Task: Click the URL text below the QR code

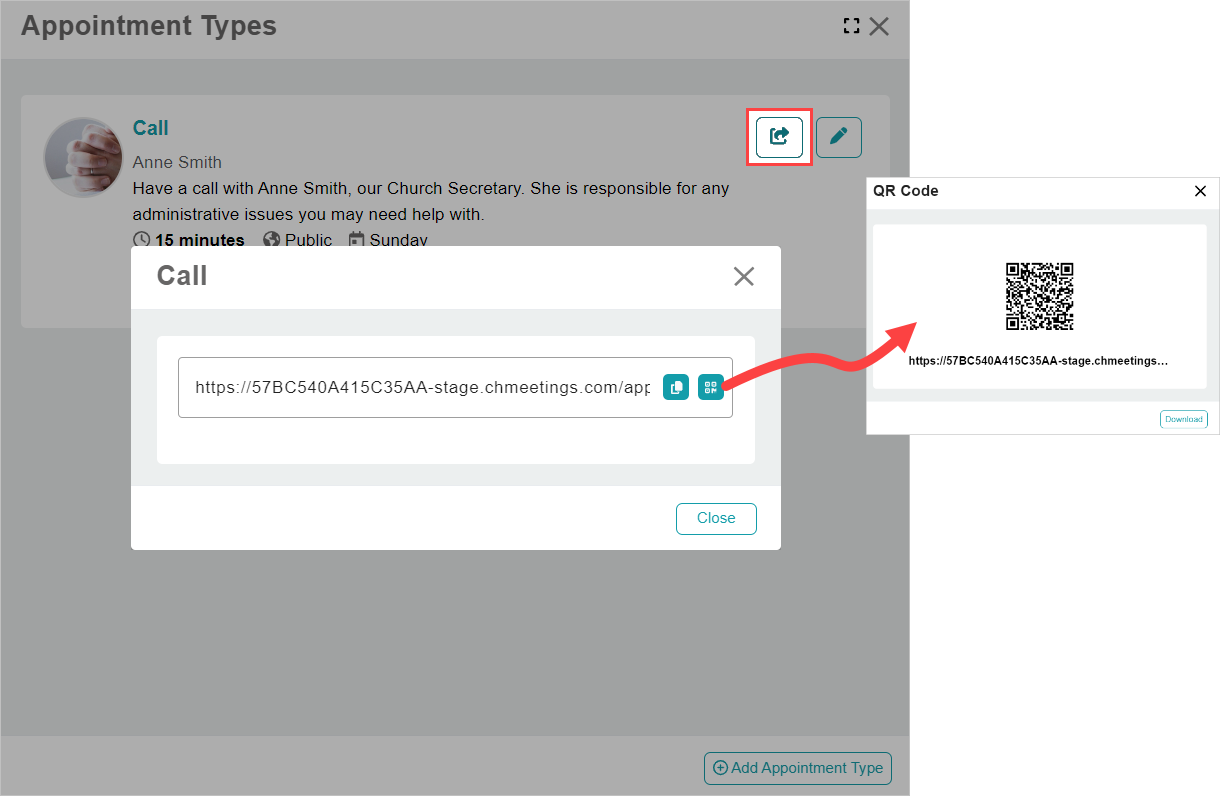Action: coord(1039,360)
